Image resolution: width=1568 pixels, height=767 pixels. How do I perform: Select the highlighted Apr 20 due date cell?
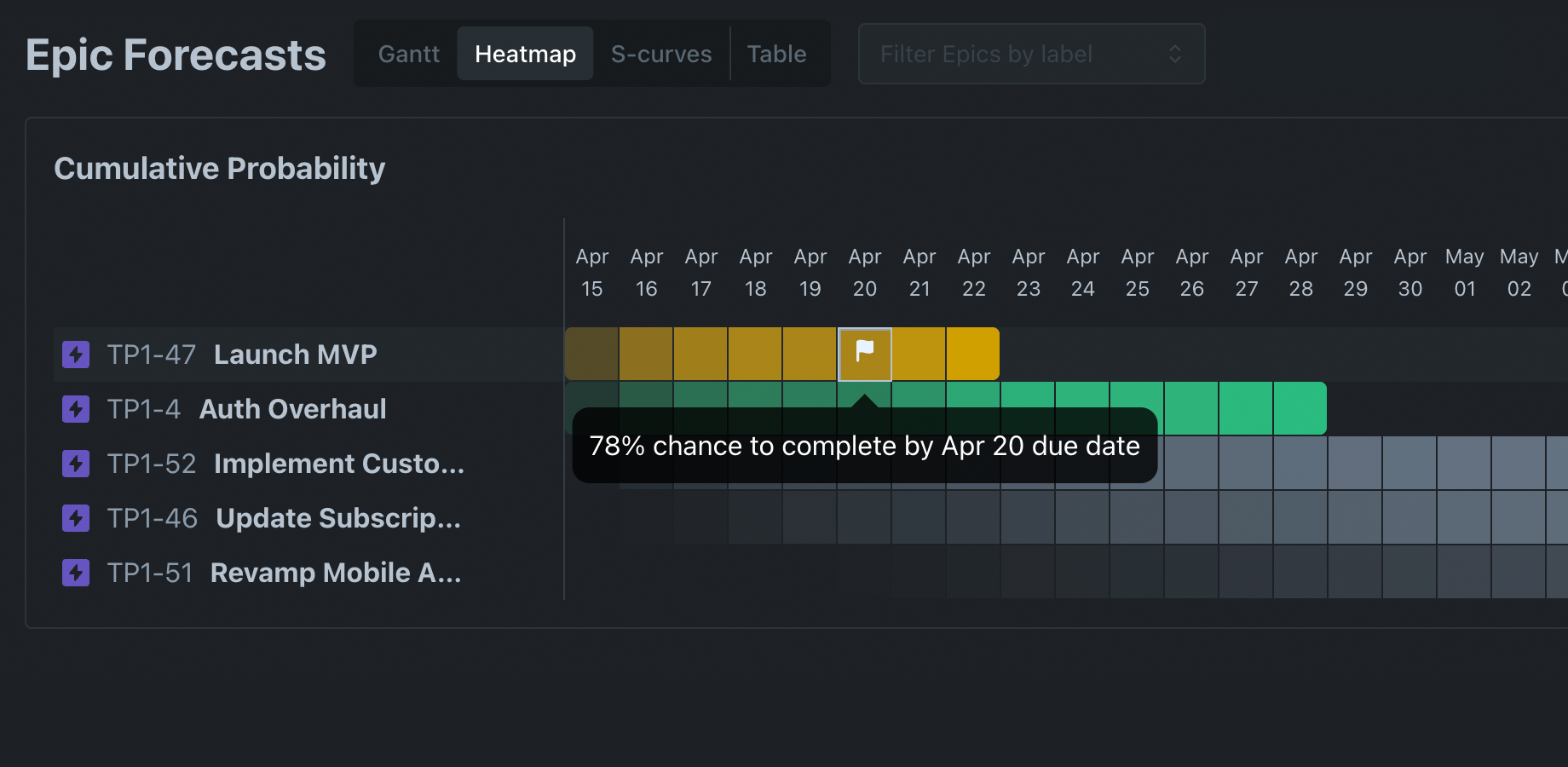coord(864,353)
